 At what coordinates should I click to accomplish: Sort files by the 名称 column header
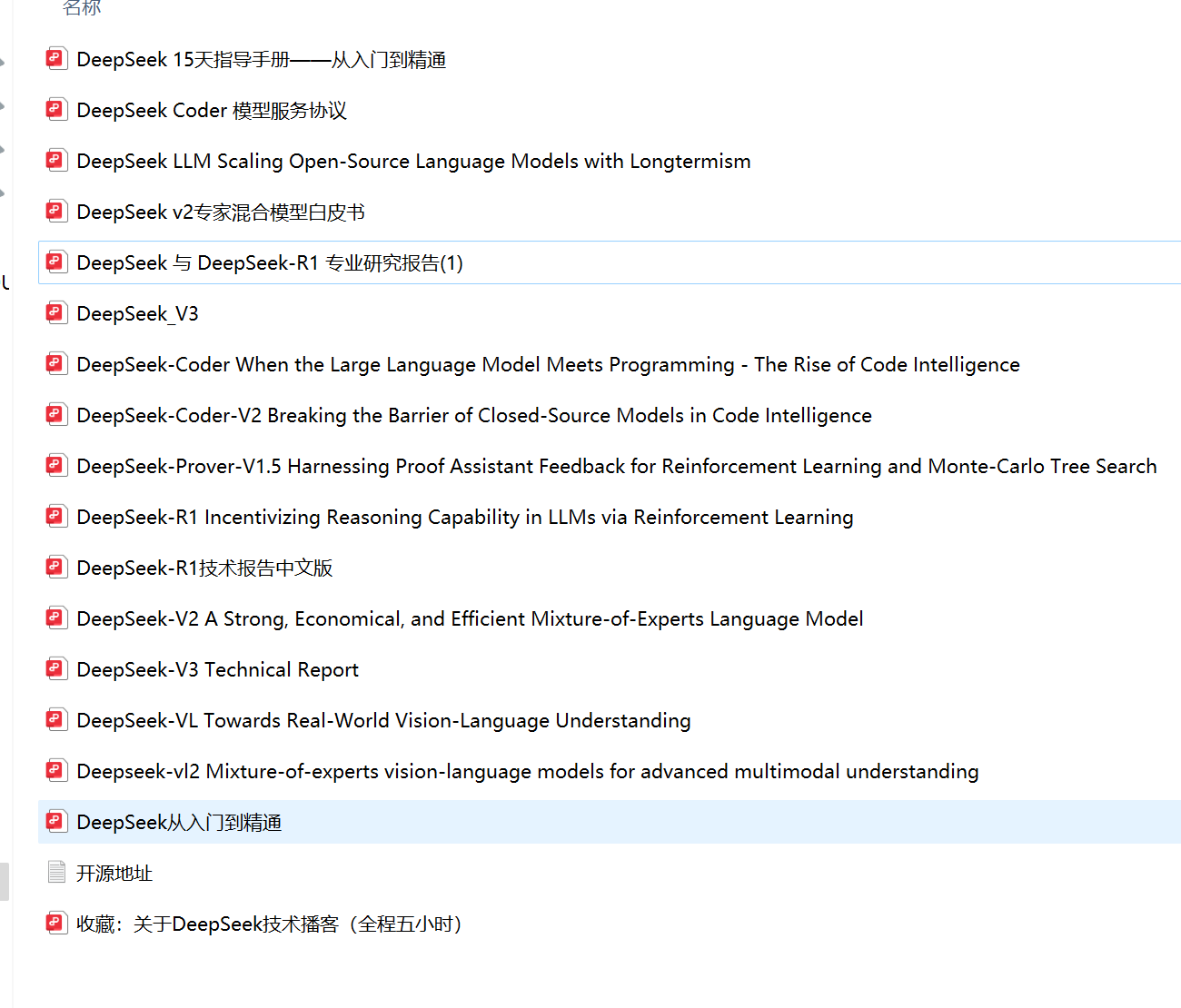[x=82, y=8]
